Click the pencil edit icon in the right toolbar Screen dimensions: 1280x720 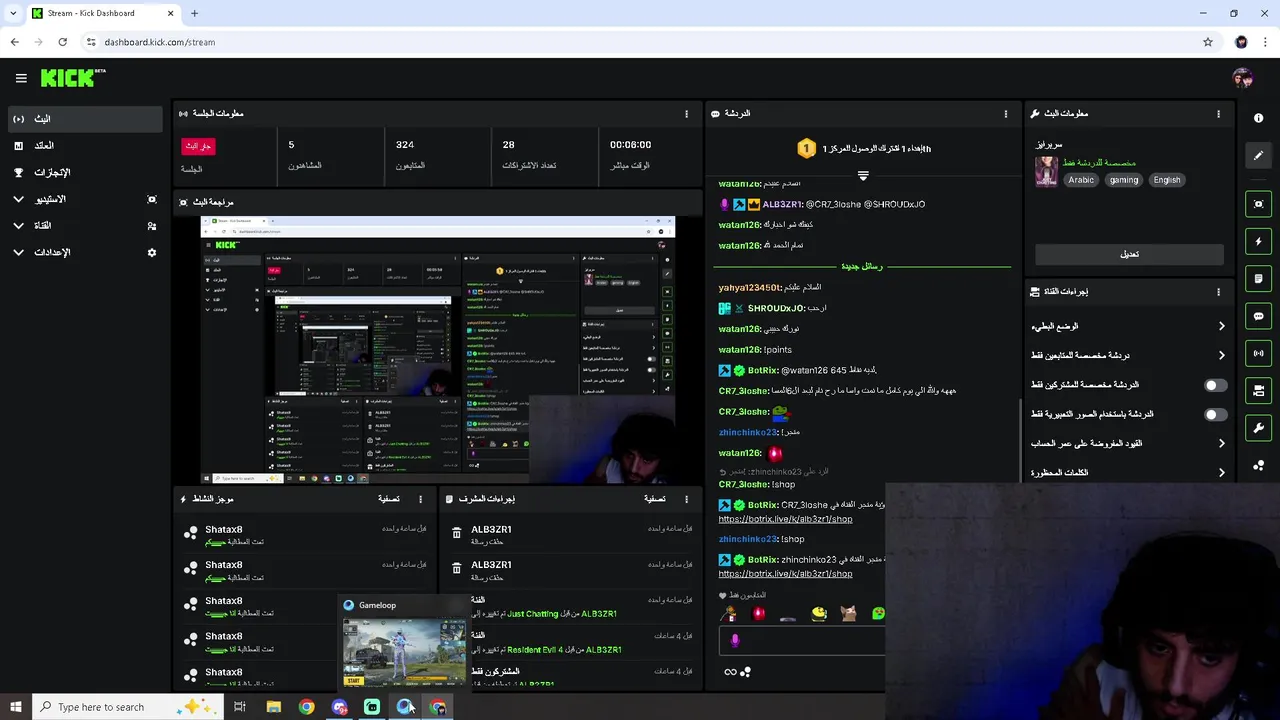pyautogui.click(x=1258, y=155)
